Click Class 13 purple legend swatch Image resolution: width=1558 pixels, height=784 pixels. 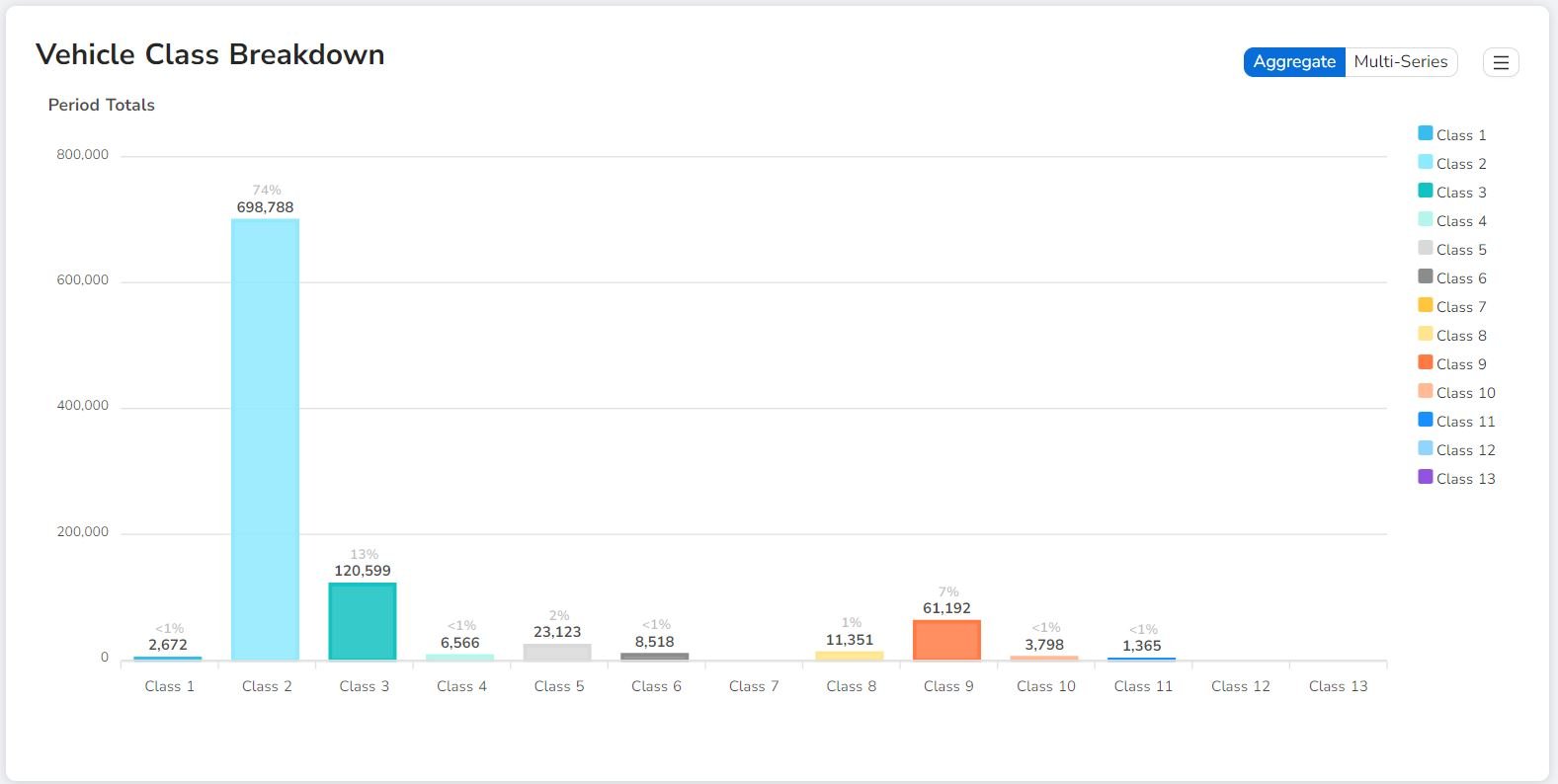[1425, 477]
